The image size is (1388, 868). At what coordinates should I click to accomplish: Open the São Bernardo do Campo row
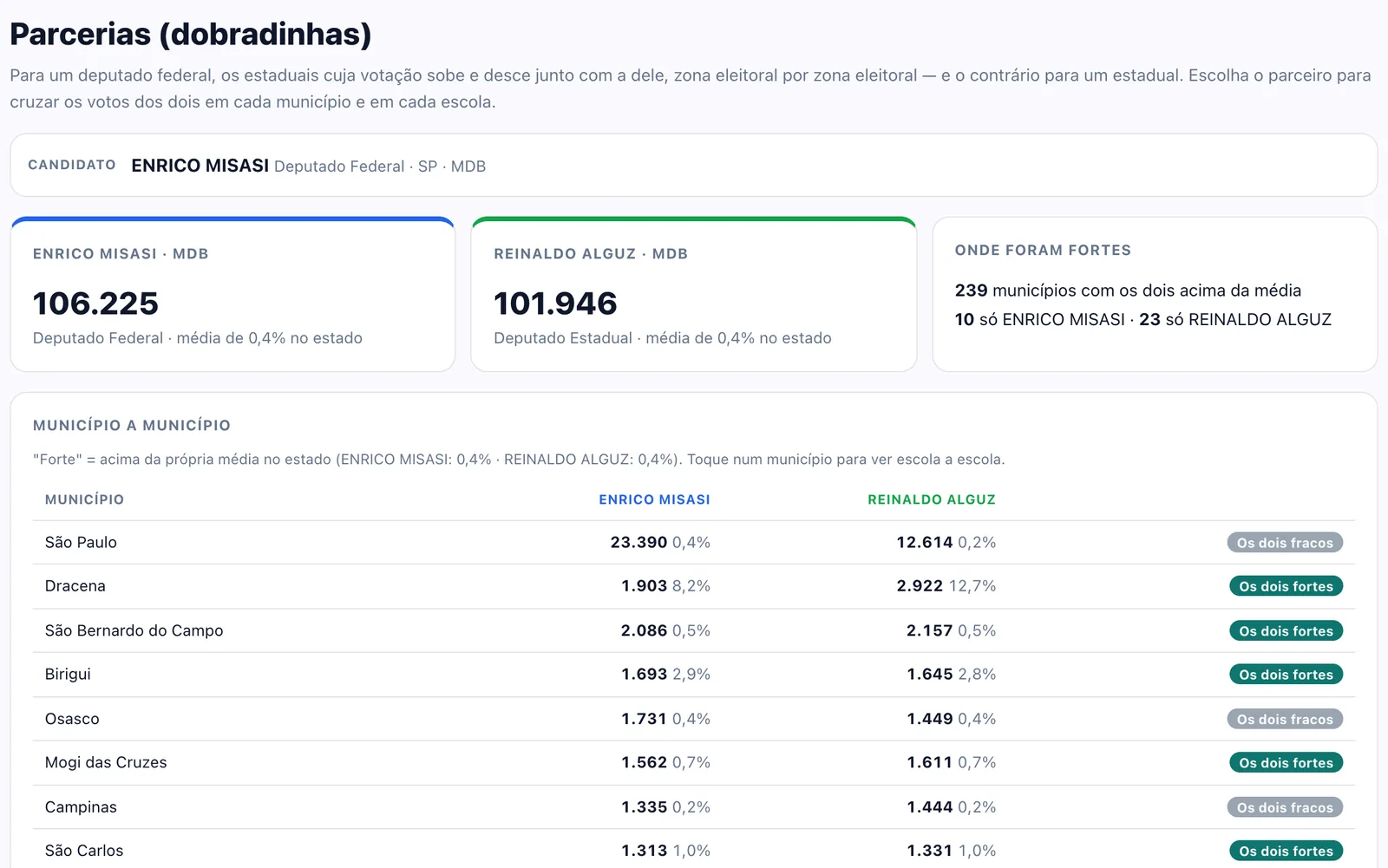[693, 630]
